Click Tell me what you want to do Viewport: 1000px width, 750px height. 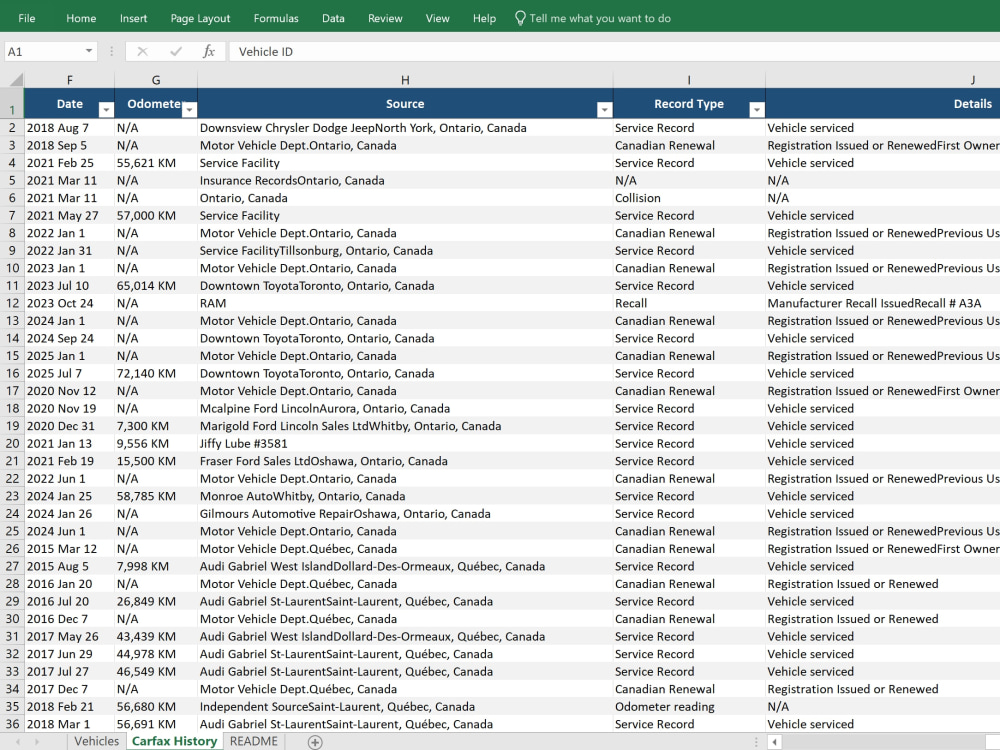pos(600,18)
